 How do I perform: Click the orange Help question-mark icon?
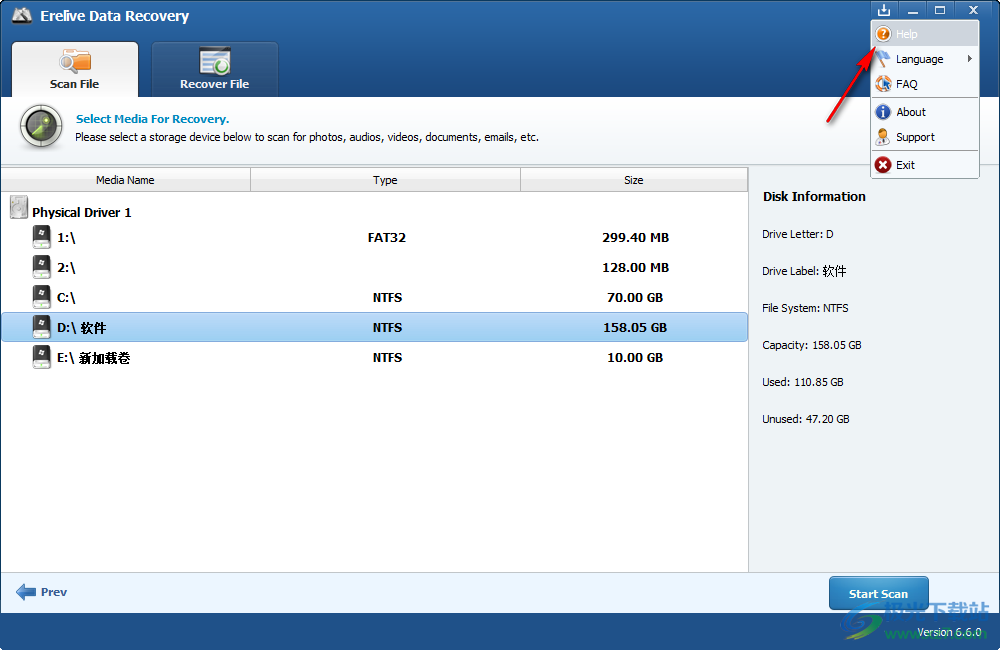[x=883, y=34]
